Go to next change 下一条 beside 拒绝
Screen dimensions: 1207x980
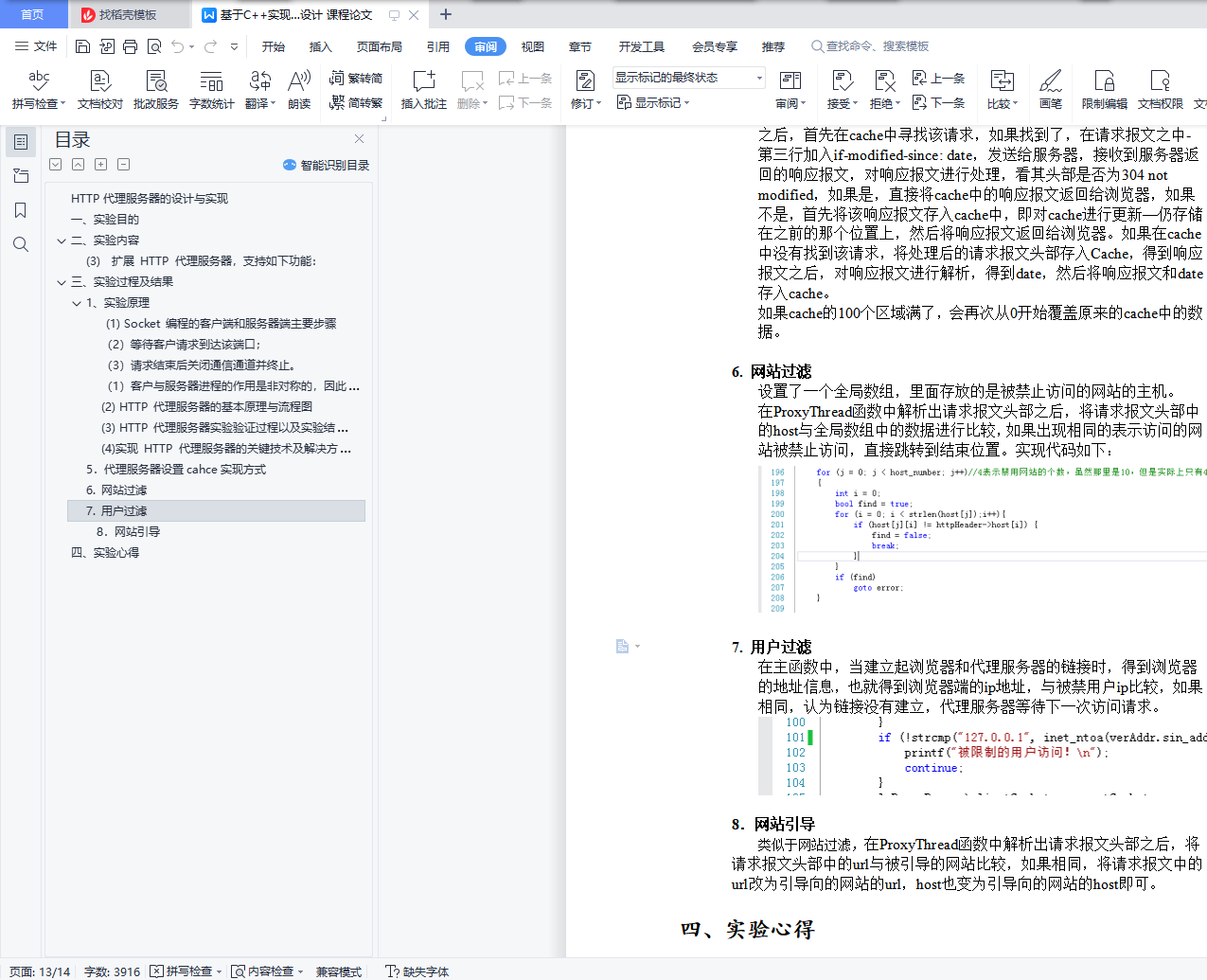pyautogui.click(x=938, y=102)
